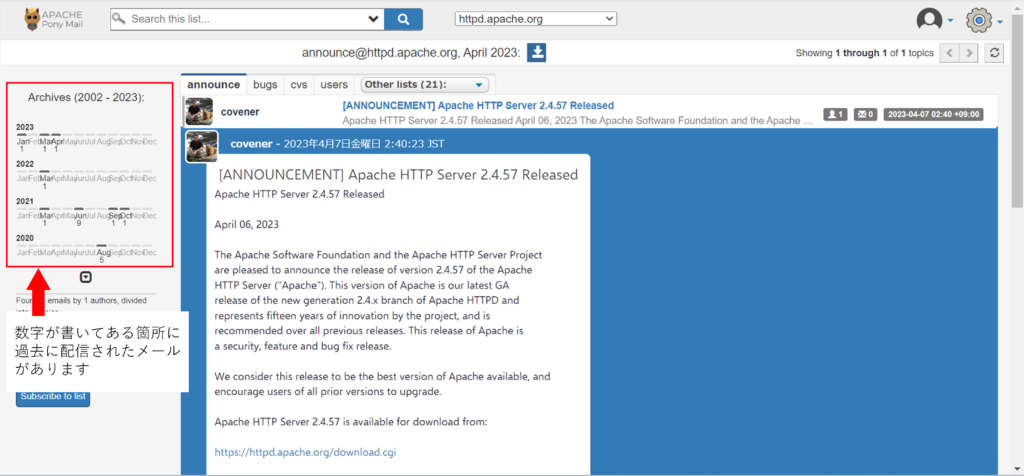
Task: Expand older archive years with the down arrow
Action: click(x=86, y=278)
